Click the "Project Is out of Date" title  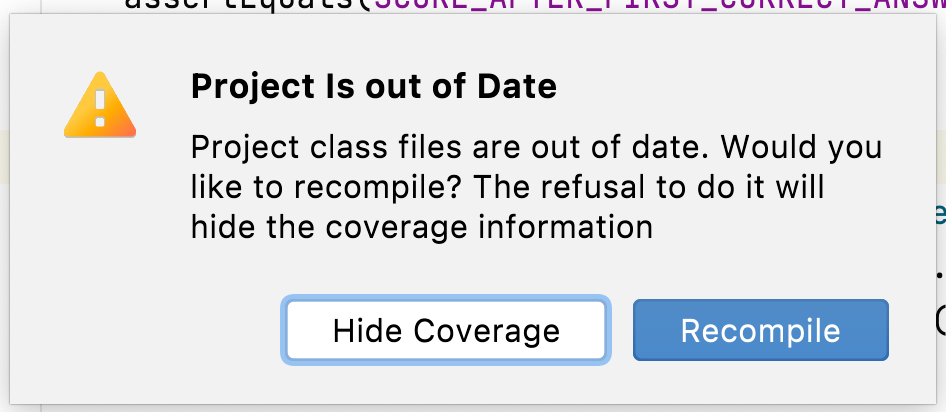(x=373, y=86)
